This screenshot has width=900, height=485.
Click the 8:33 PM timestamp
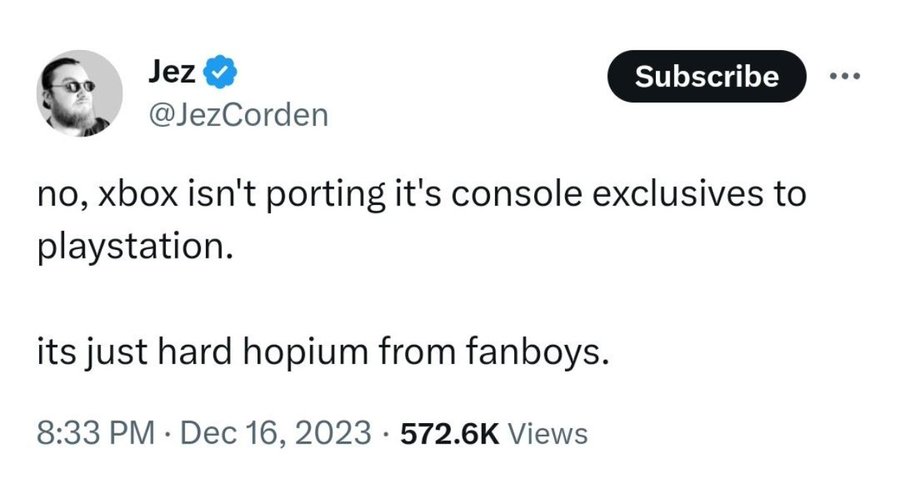(x=94, y=433)
